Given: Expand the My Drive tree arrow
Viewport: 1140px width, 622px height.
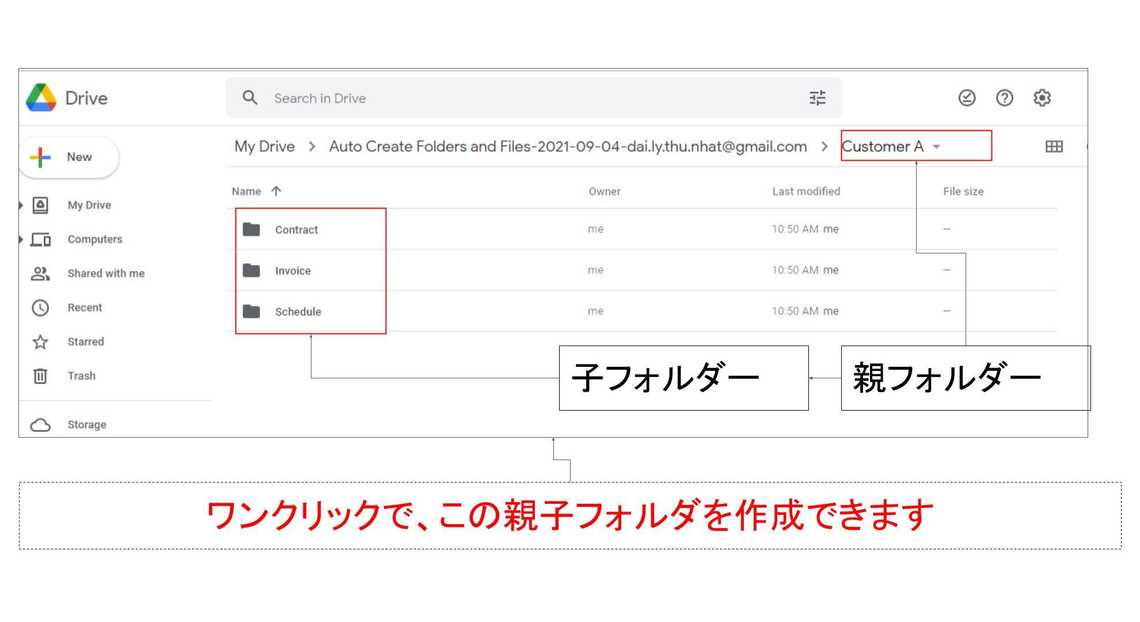Looking at the screenshot, I should coord(22,205).
